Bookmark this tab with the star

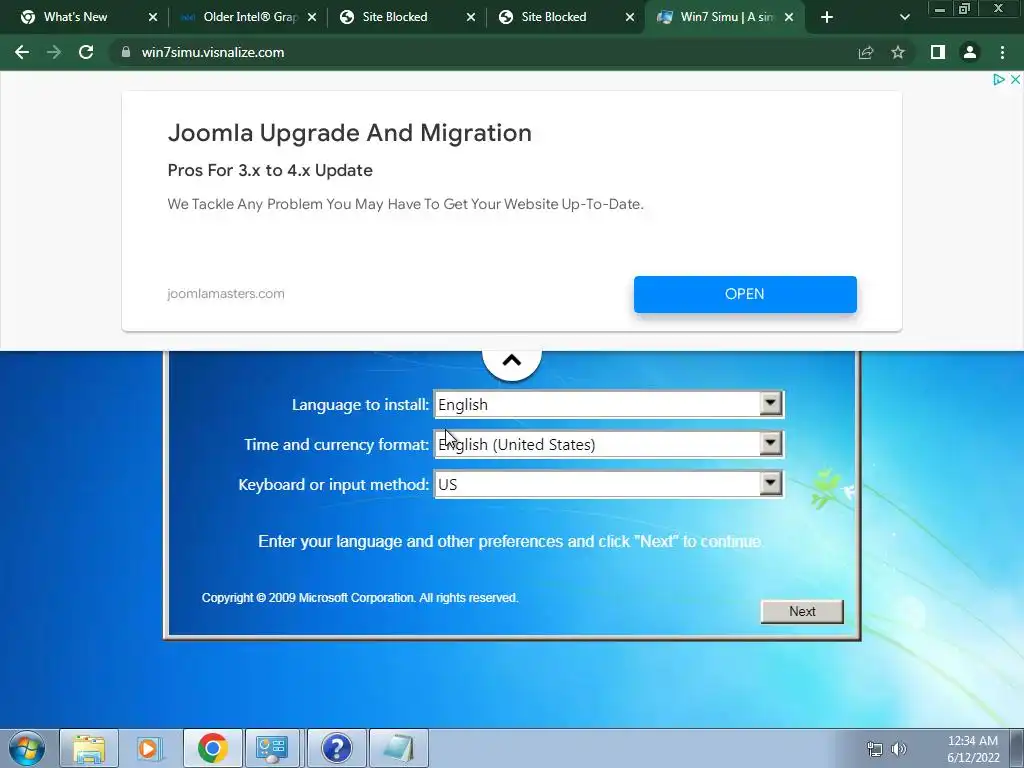pyautogui.click(x=898, y=52)
